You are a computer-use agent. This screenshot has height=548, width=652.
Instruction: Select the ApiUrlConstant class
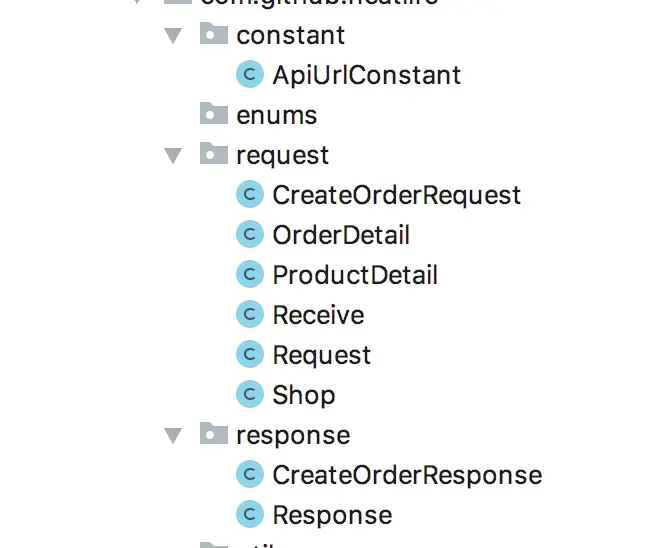[366, 75]
